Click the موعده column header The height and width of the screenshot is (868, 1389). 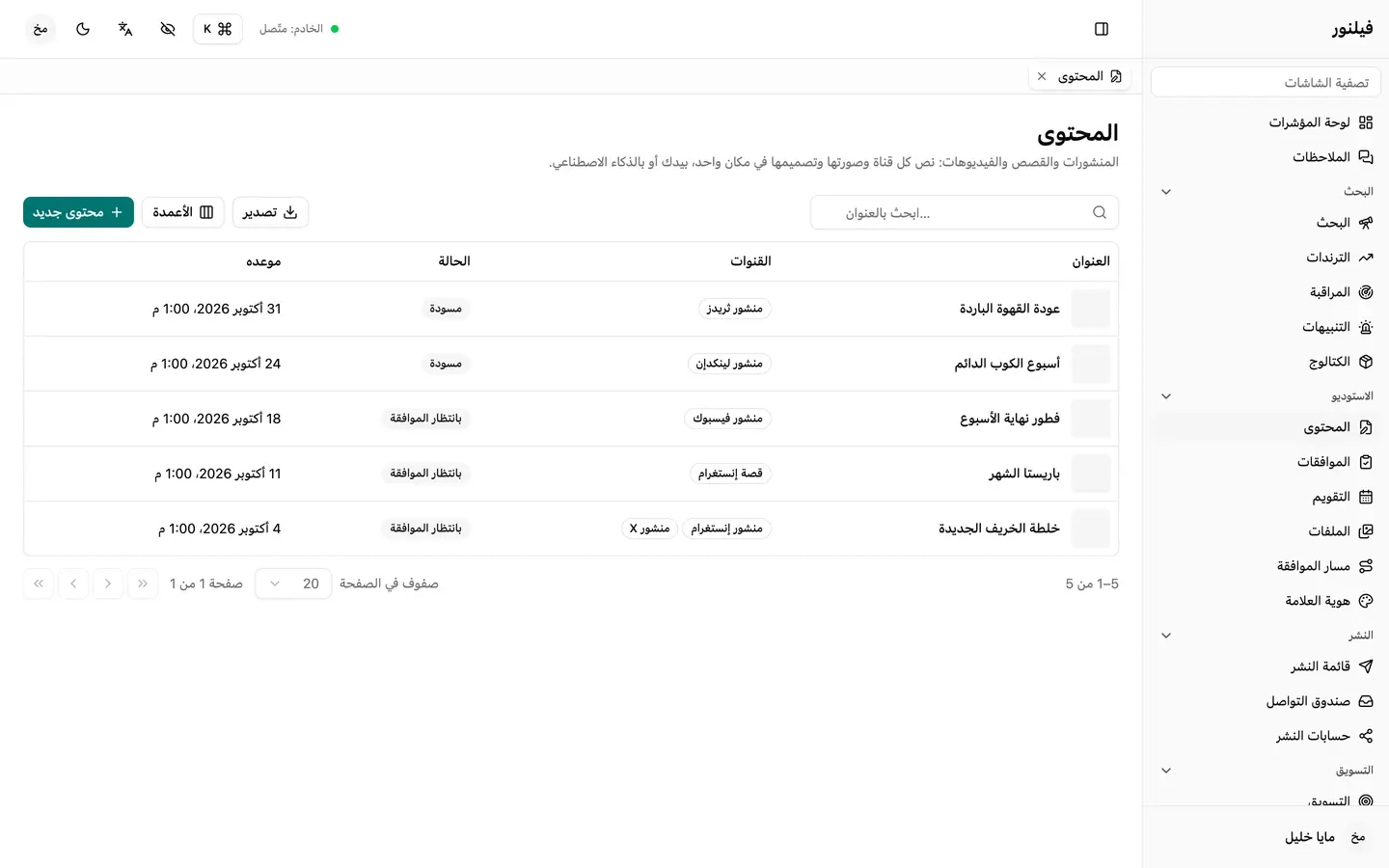click(263, 261)
